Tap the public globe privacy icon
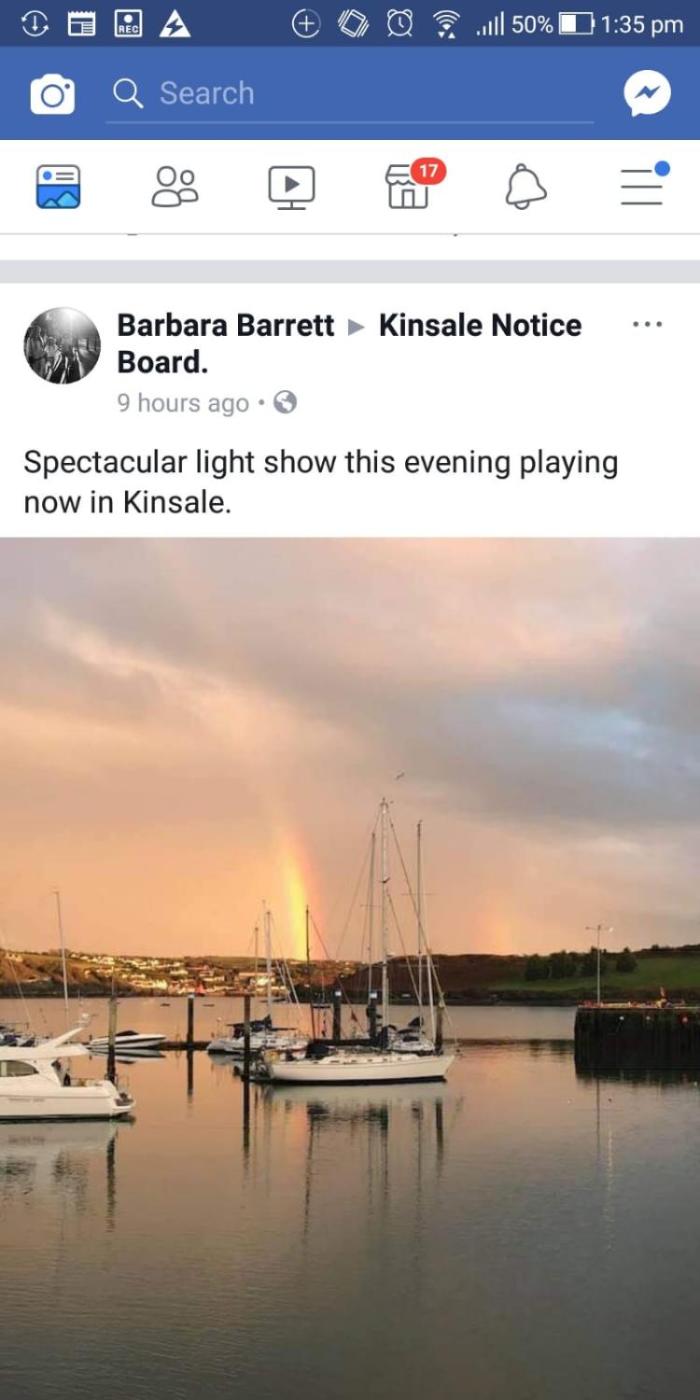 (x=285, y=402)
